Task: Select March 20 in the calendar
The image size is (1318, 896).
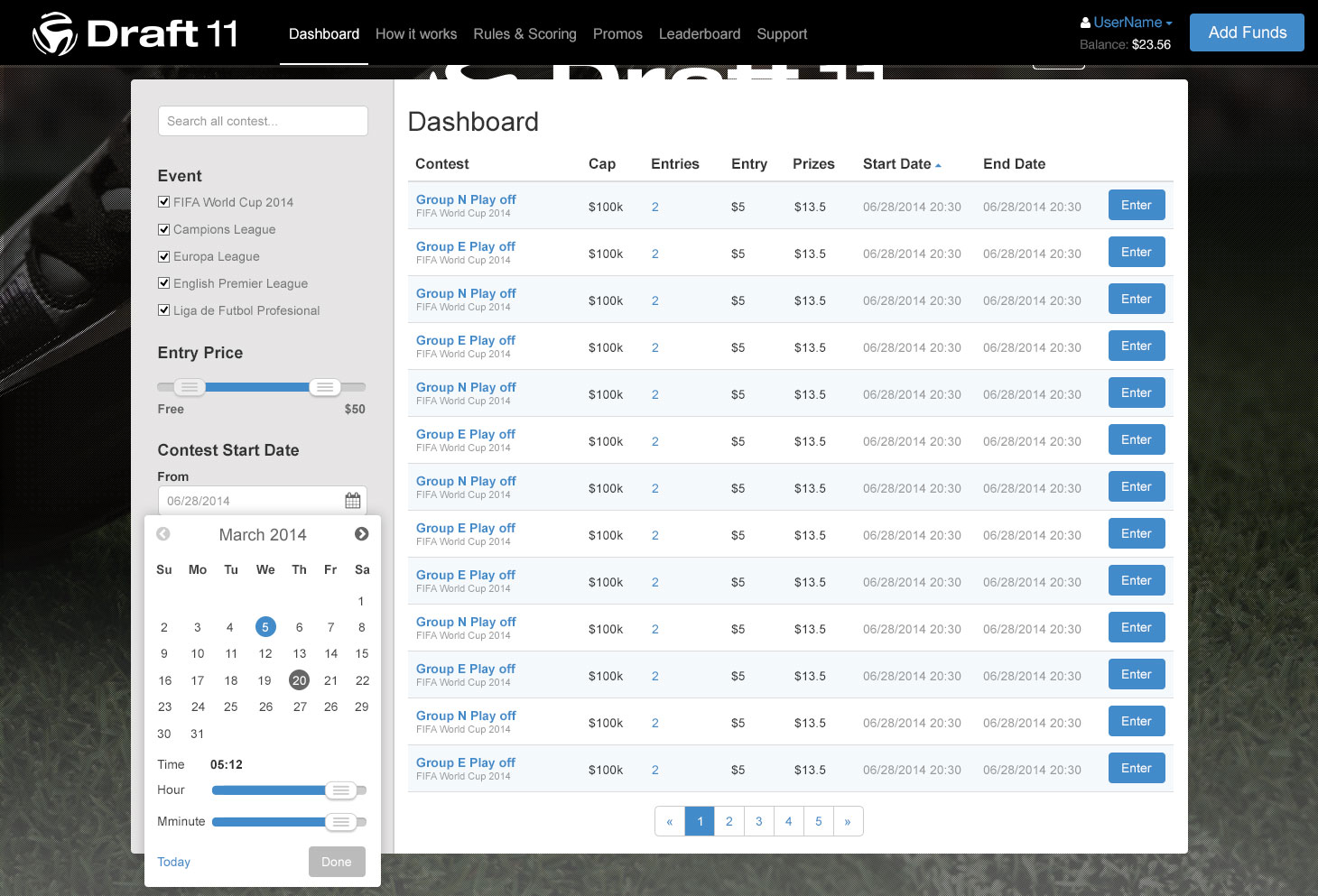Action: point(300,680)
